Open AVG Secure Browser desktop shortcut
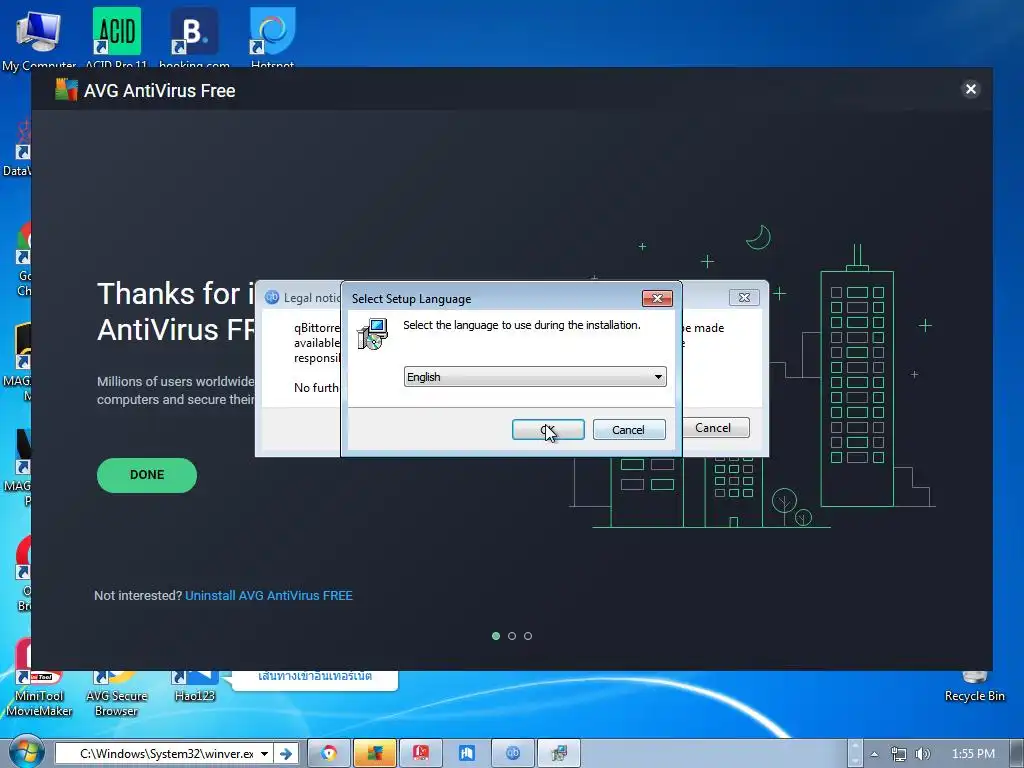This screenshot has height=768, width=1024. [116, 694]
